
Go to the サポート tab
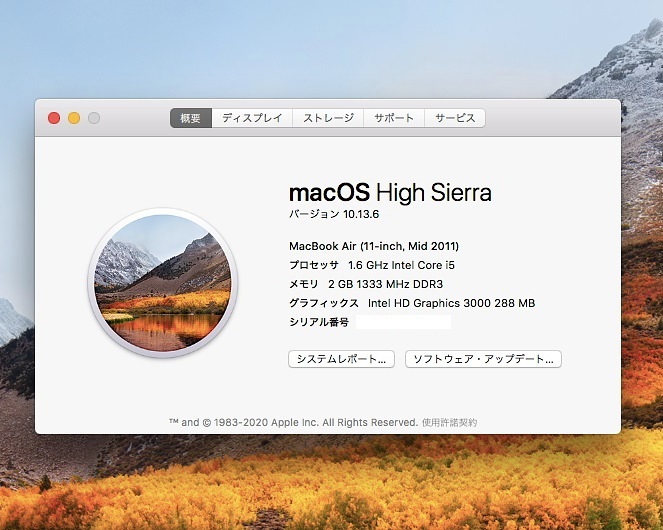[394, 118]
